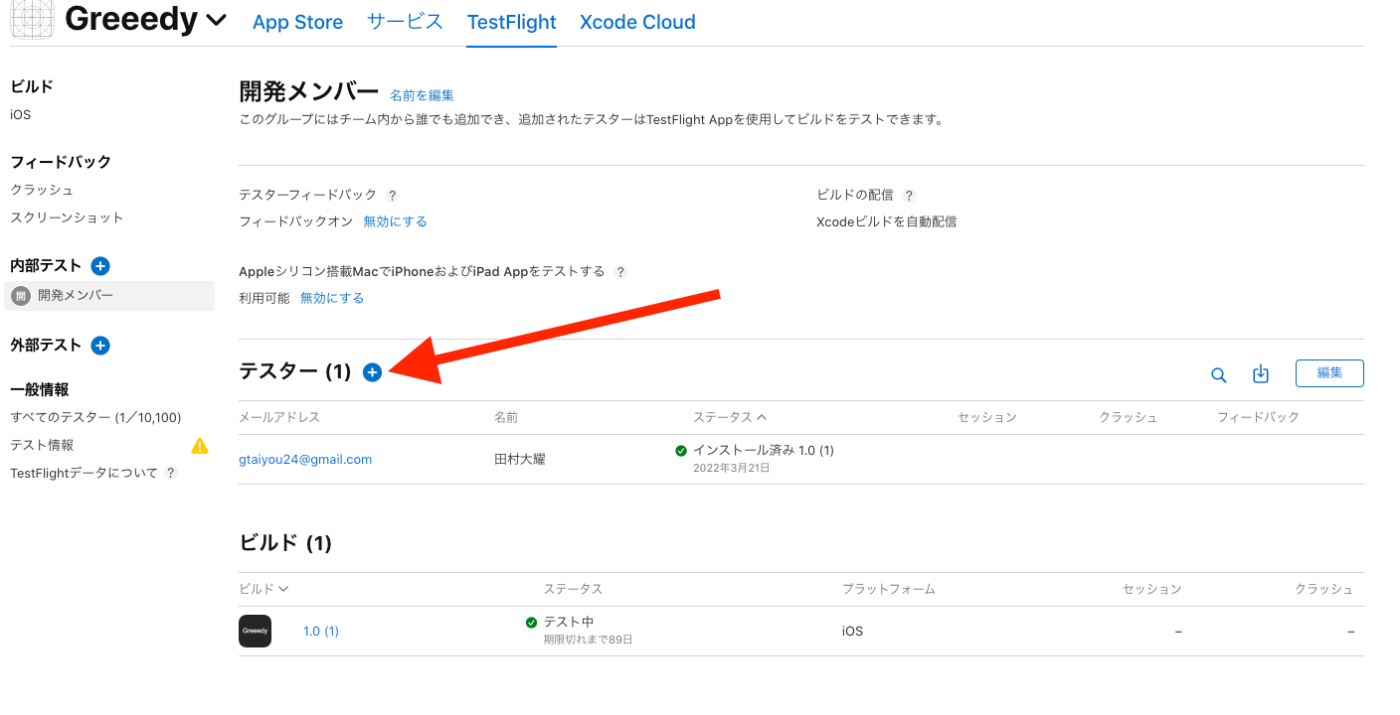Add a new 内部テスト group with plus icon

tap(100, 266)
